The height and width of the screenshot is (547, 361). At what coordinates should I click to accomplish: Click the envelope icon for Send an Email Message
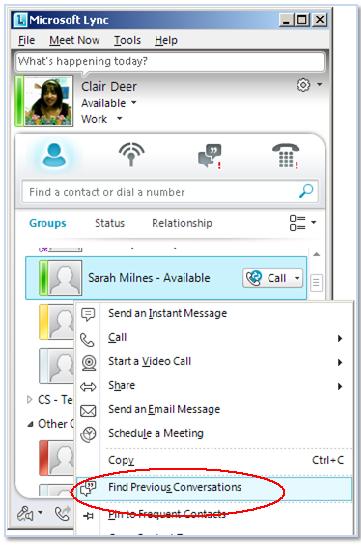coord(88,411)
